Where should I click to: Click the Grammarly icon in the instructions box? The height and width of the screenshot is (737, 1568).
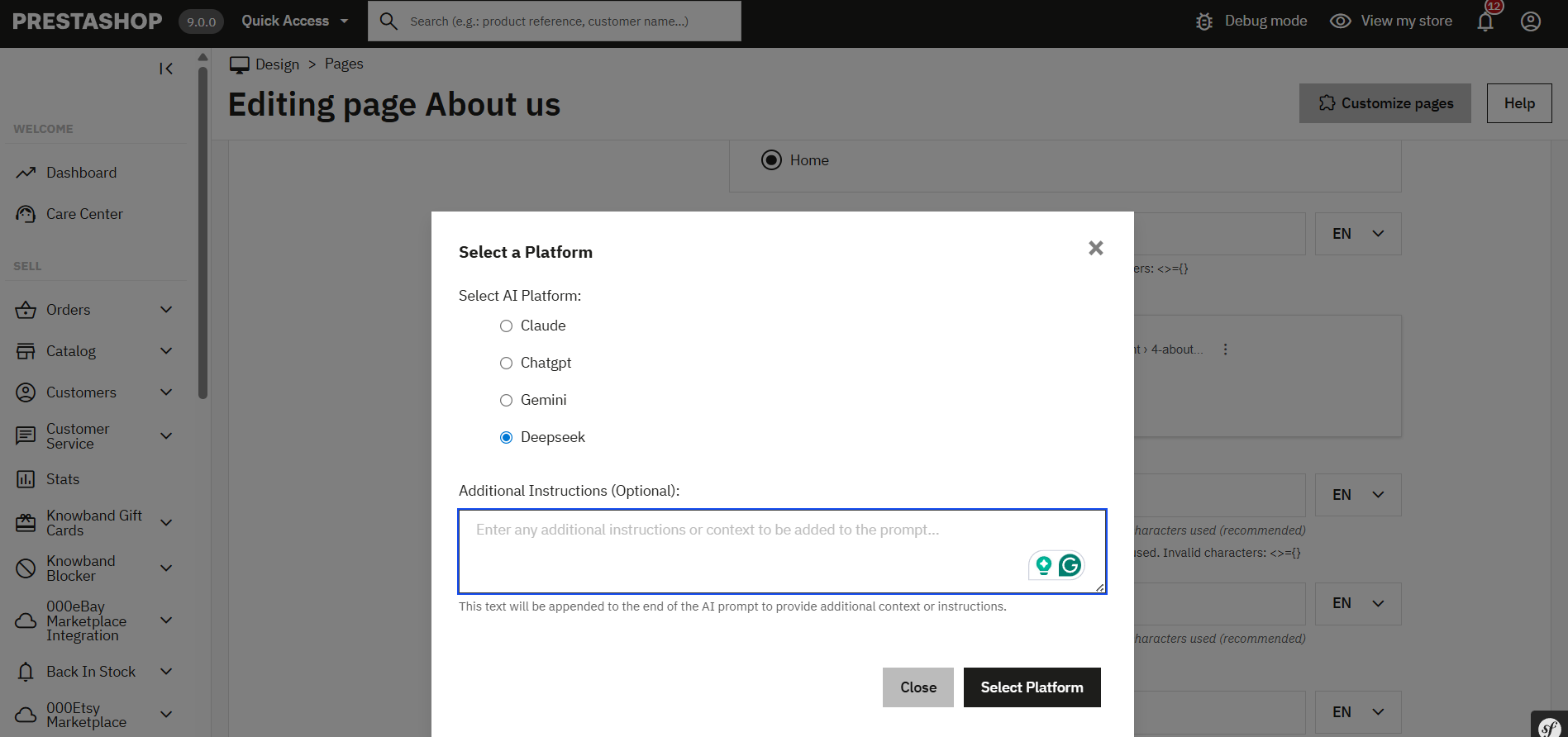(1070, 565)
